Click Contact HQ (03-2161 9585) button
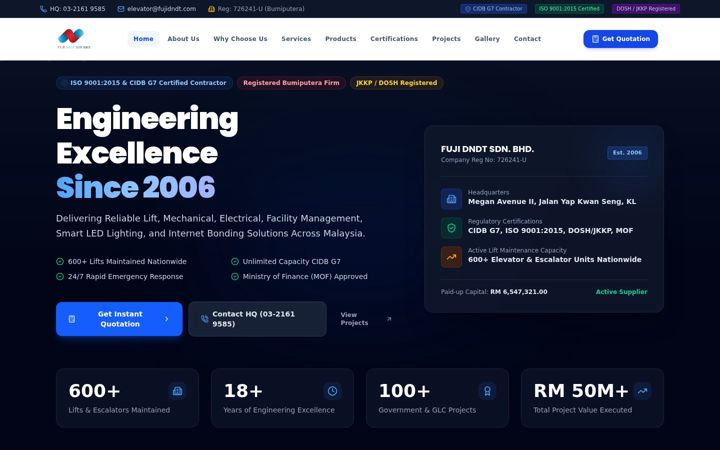 tap(257, 319)
